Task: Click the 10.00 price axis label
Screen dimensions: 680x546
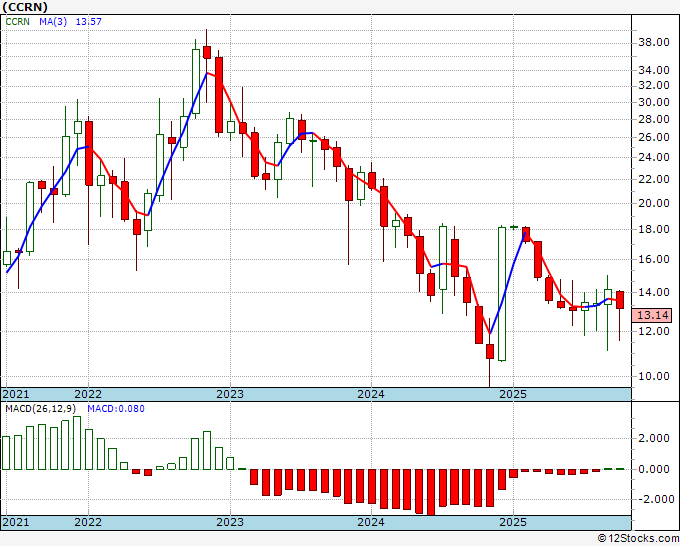Action: click(654, 376)
